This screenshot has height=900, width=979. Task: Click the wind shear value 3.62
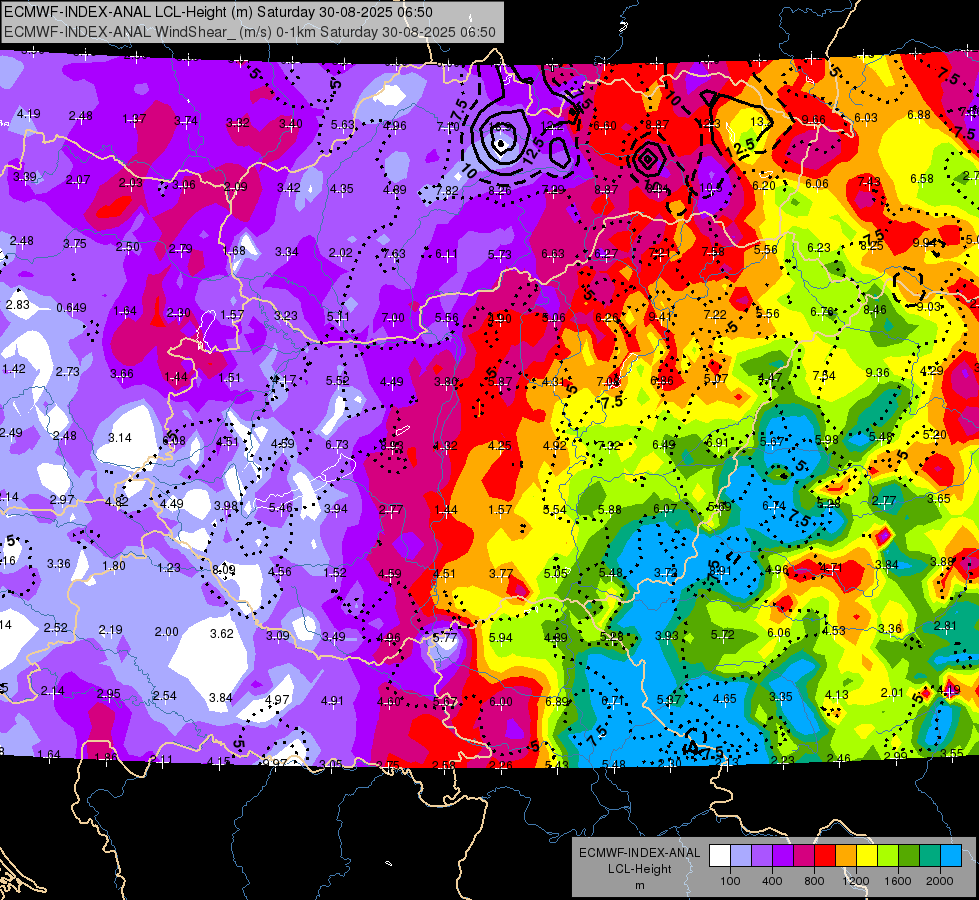[x=222, y=633]
